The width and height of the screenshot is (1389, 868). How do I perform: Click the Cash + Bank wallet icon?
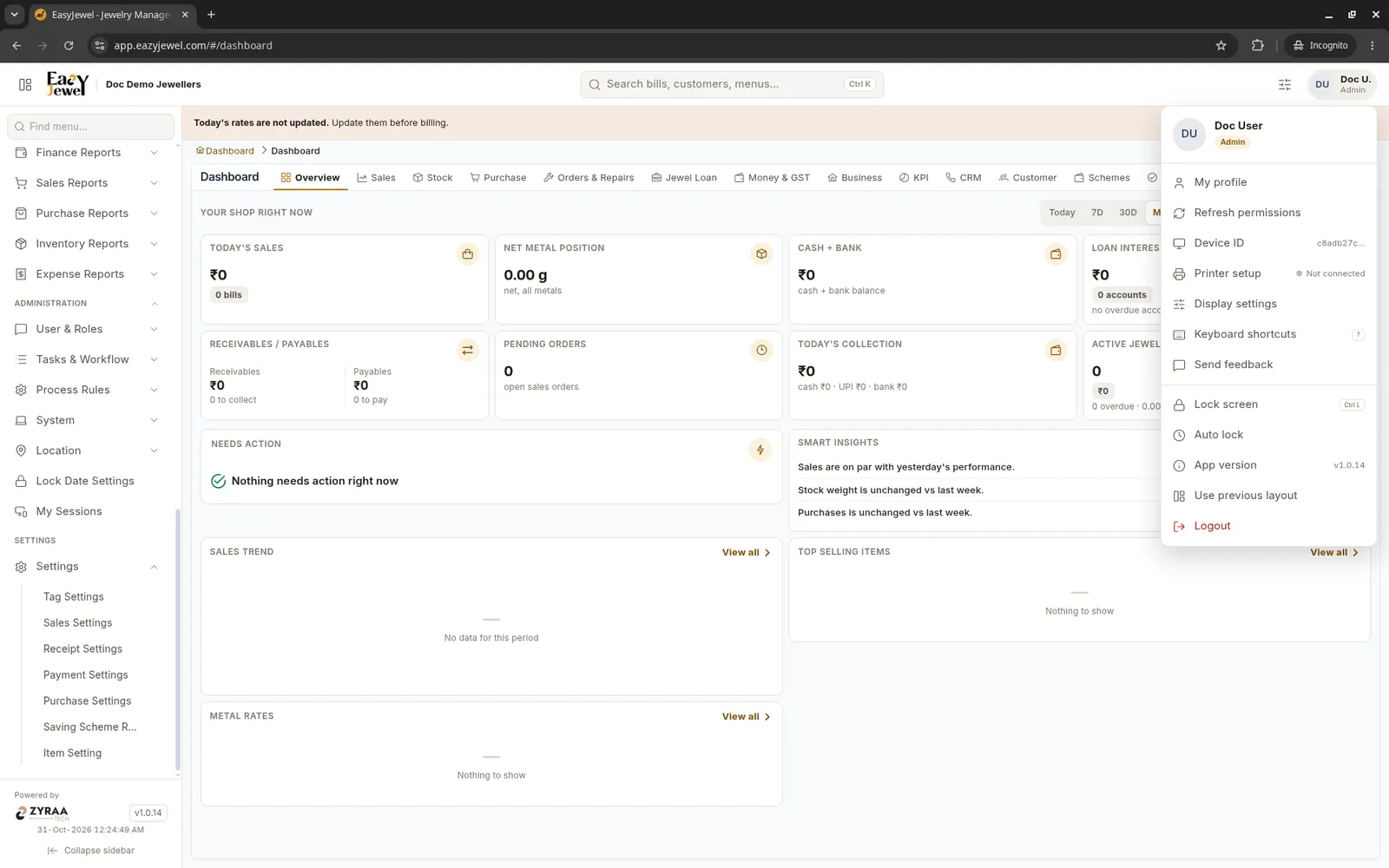1056,254
